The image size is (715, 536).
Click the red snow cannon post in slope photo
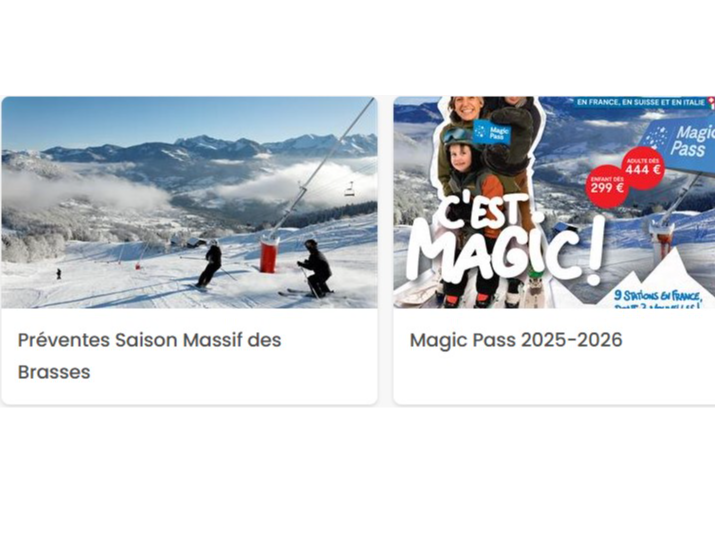coord(269,255)
